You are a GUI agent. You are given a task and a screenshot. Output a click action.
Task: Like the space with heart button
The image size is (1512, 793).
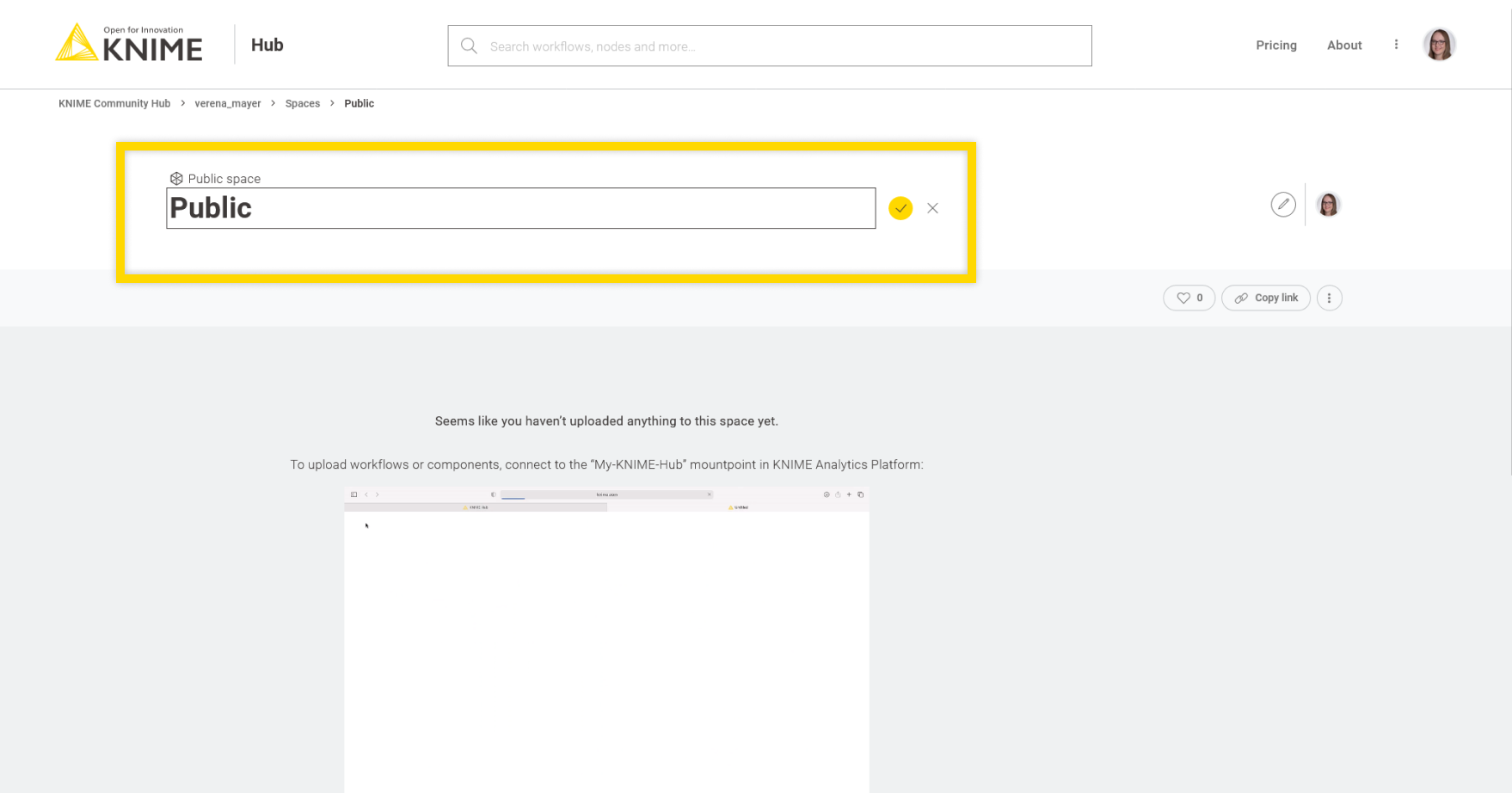[x=1189, y=298]
